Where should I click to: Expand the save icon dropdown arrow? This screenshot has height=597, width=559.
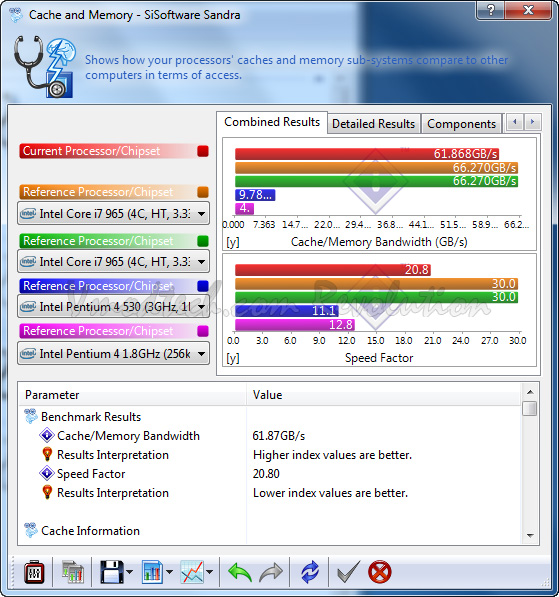pyautogui.click(x=129, y=572)
